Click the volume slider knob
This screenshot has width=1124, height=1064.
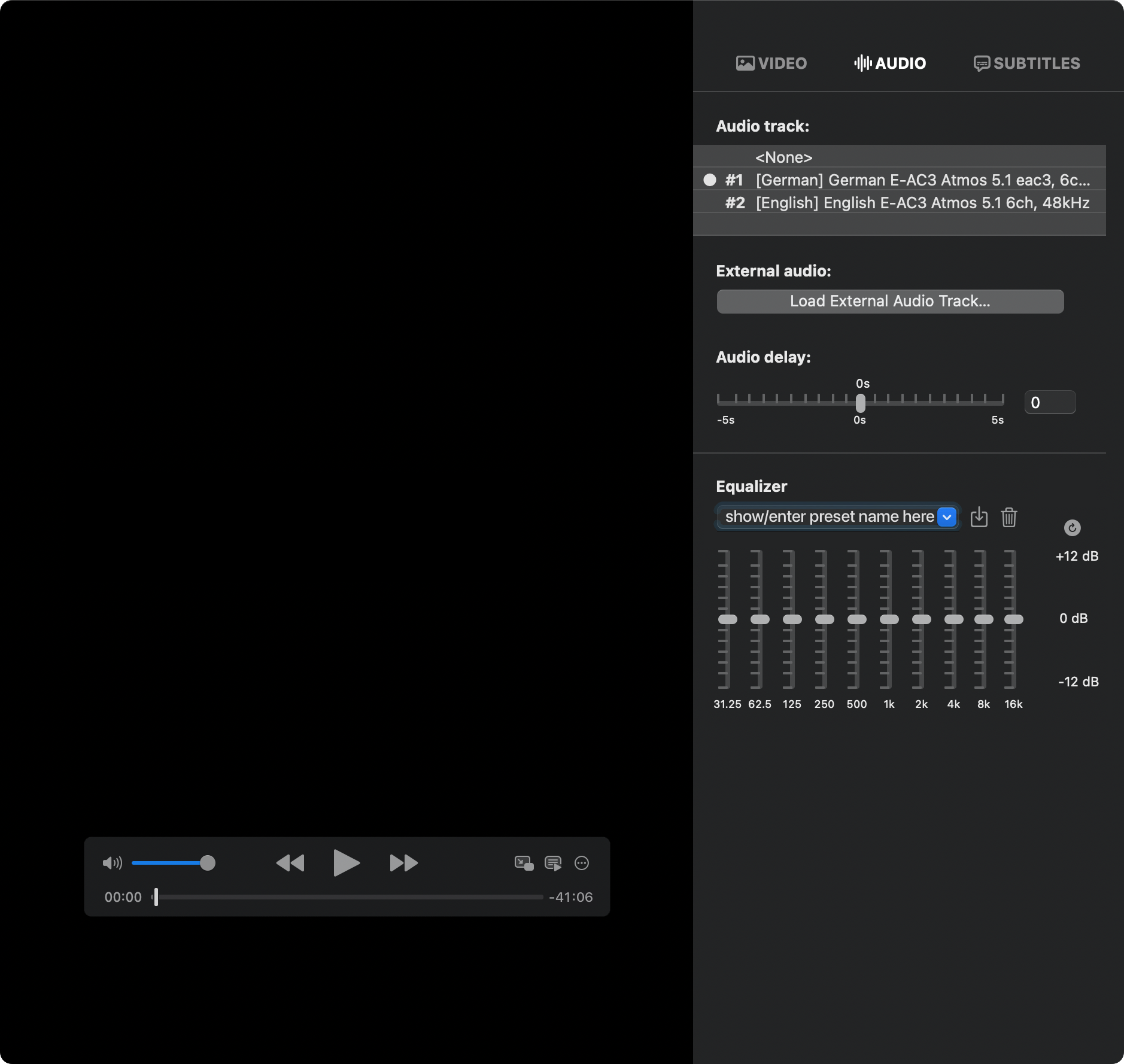208,863
